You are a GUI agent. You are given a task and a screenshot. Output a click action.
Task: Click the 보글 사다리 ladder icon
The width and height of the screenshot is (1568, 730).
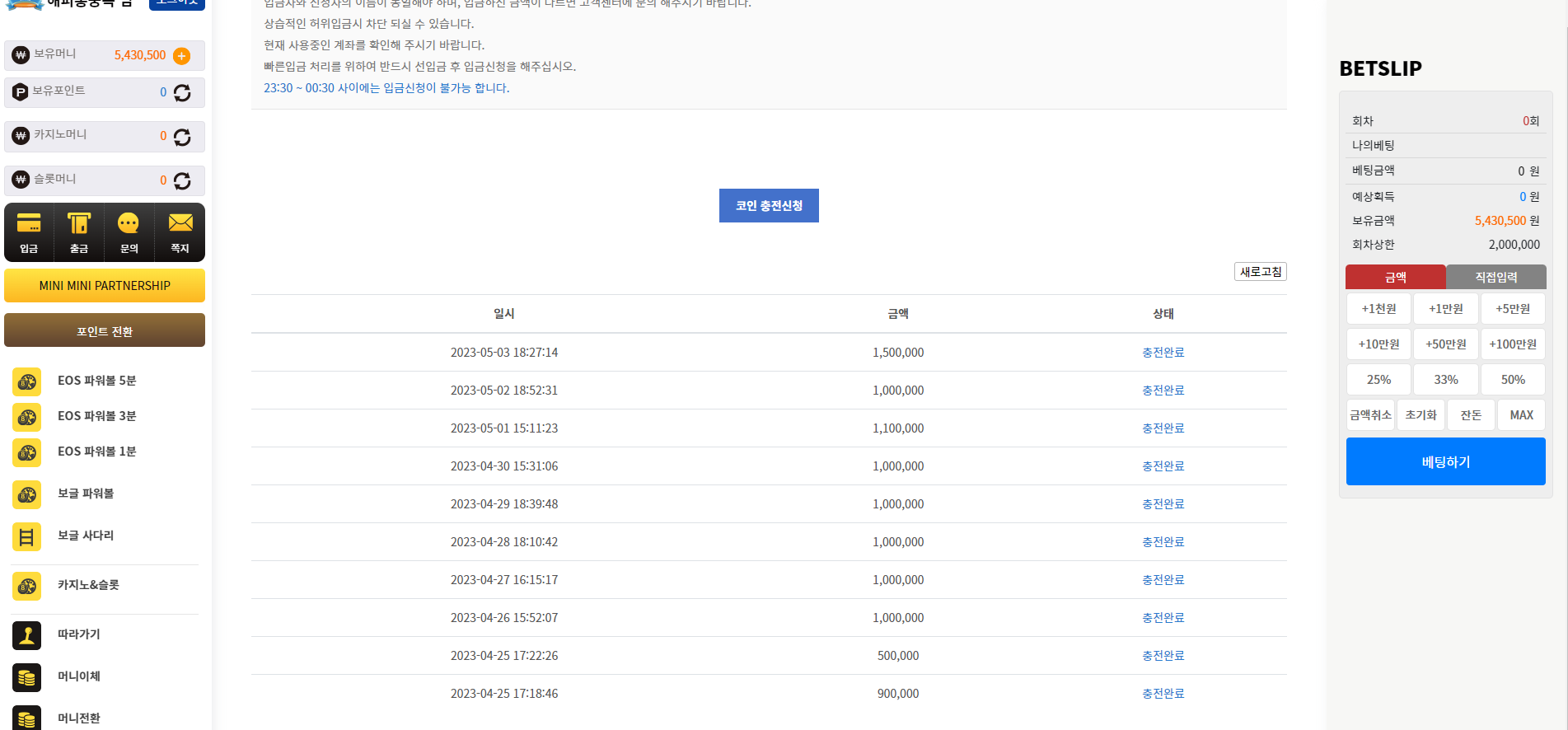pyautogui.click(x=27, y=536)
